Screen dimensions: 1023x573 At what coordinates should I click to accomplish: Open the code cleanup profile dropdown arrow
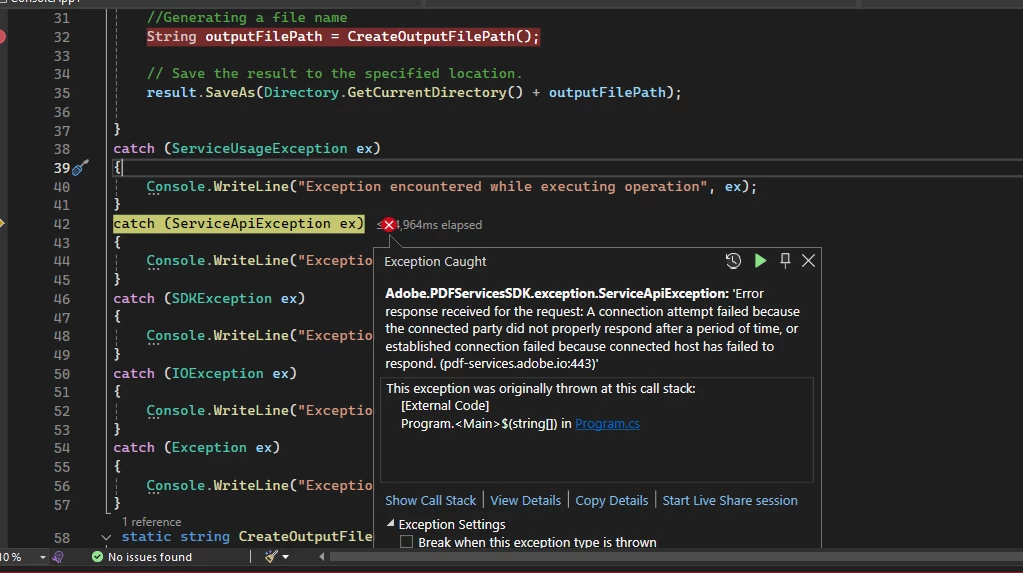(x=285, y=557)
